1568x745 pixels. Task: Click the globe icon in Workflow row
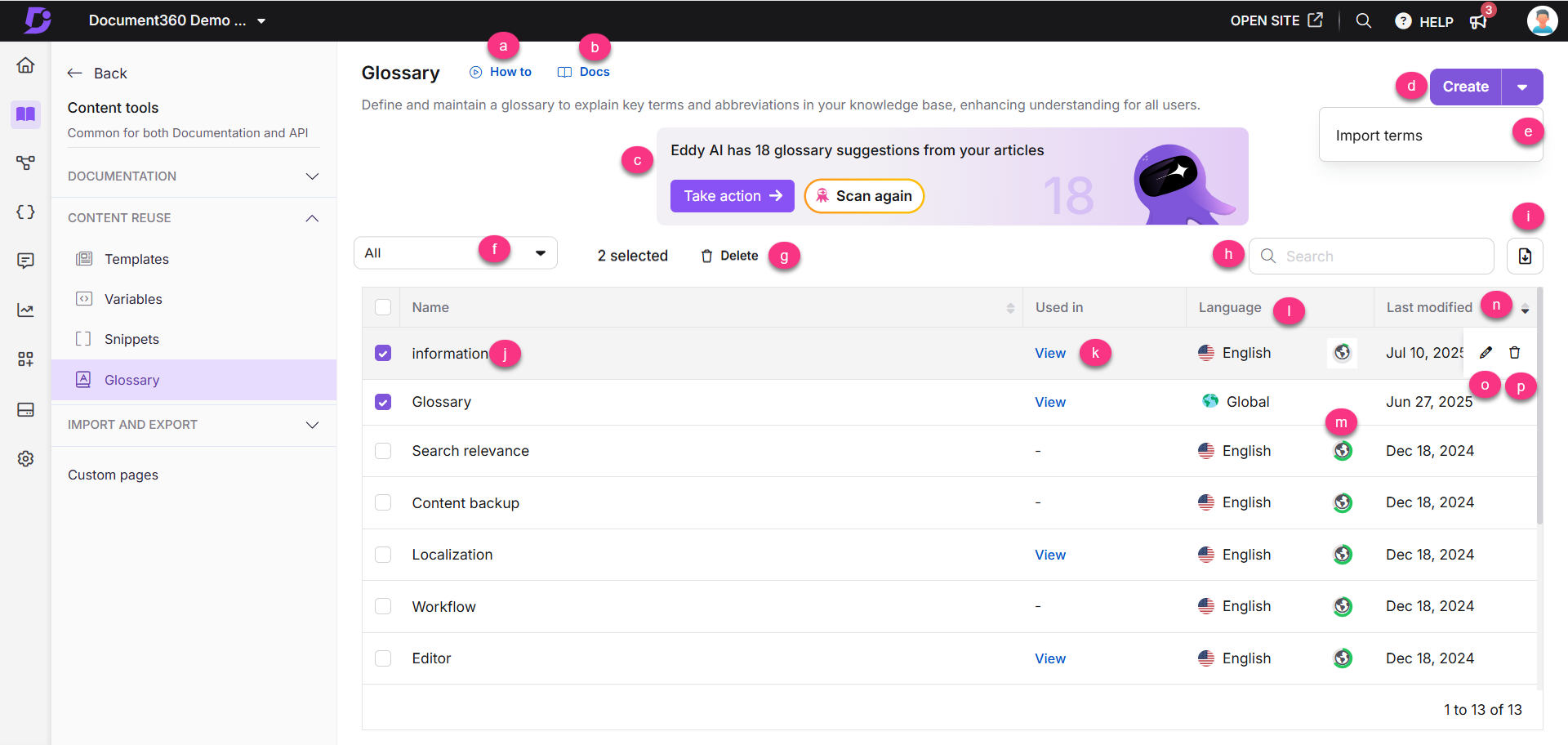[x=1343, y=606]
